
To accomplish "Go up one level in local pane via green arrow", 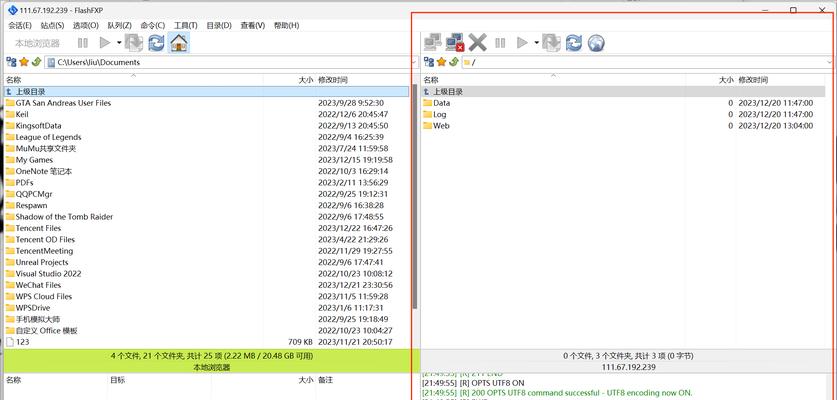I will pyautogui.click(x=36, y=62).
